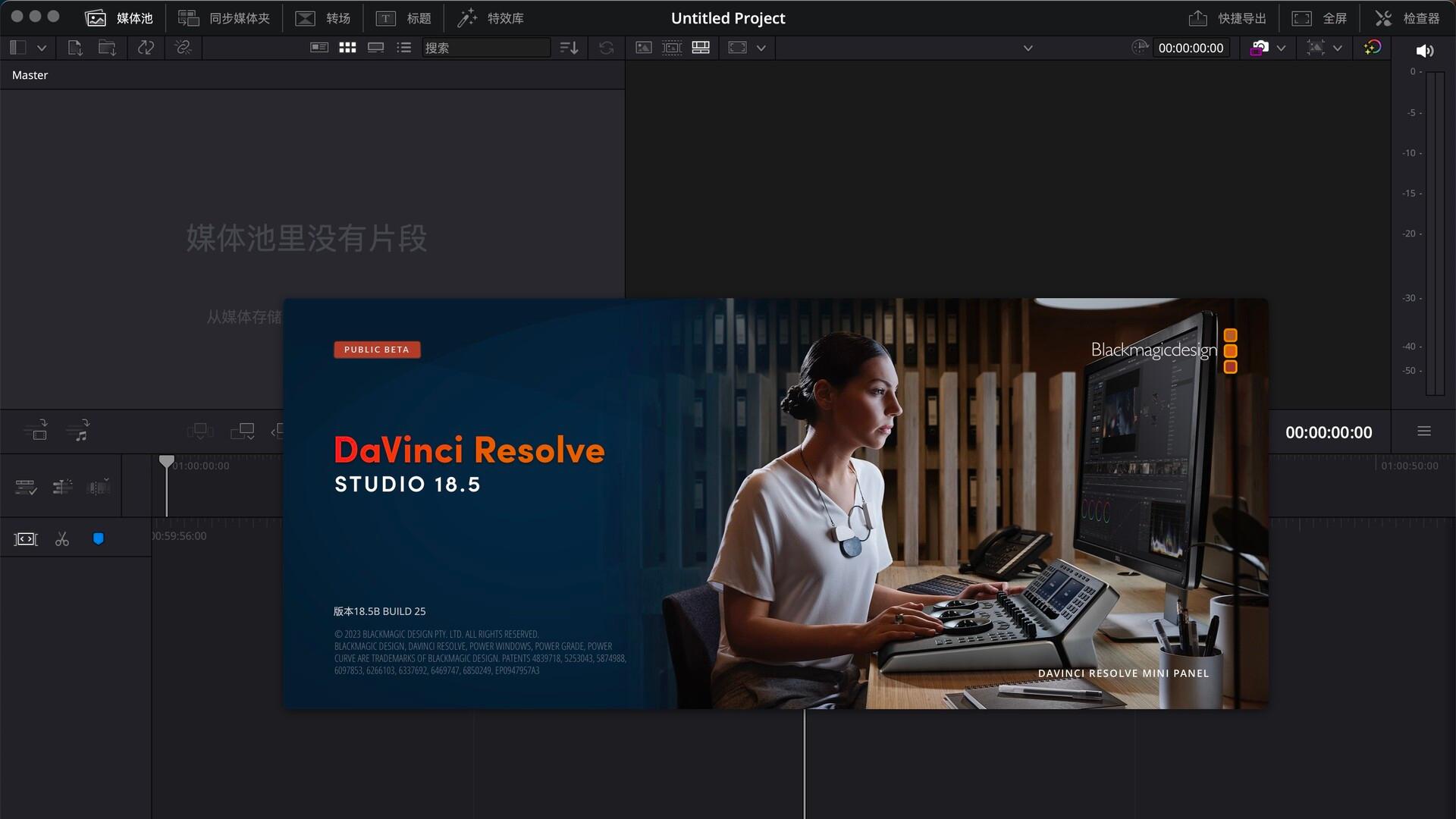Click the media pool search (搜索) field
1456x819 pixels.
tap(485, 48)
